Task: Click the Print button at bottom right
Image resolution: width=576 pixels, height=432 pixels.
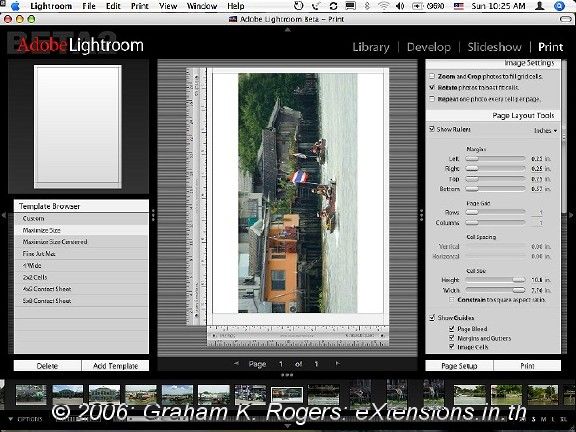Action: coord(527,366)
